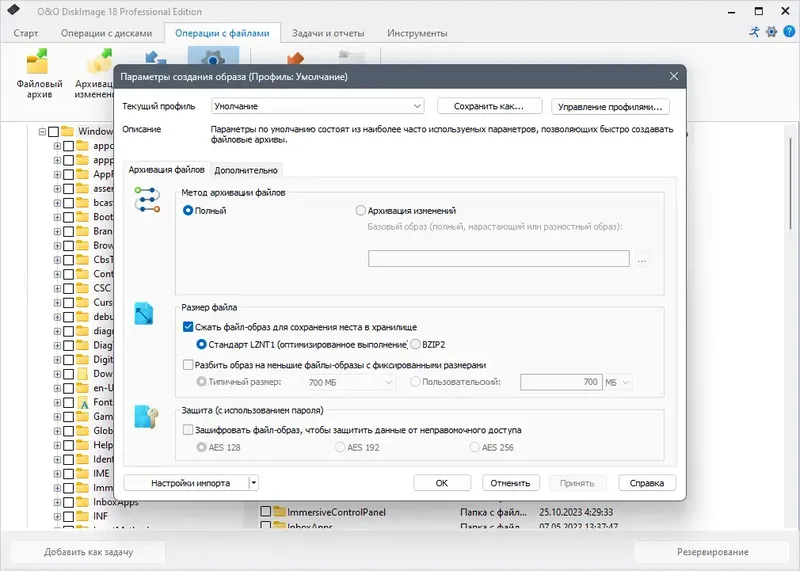Click the O&O DiskImage app logo
This screenshot has height=571, width=800.
13,10
